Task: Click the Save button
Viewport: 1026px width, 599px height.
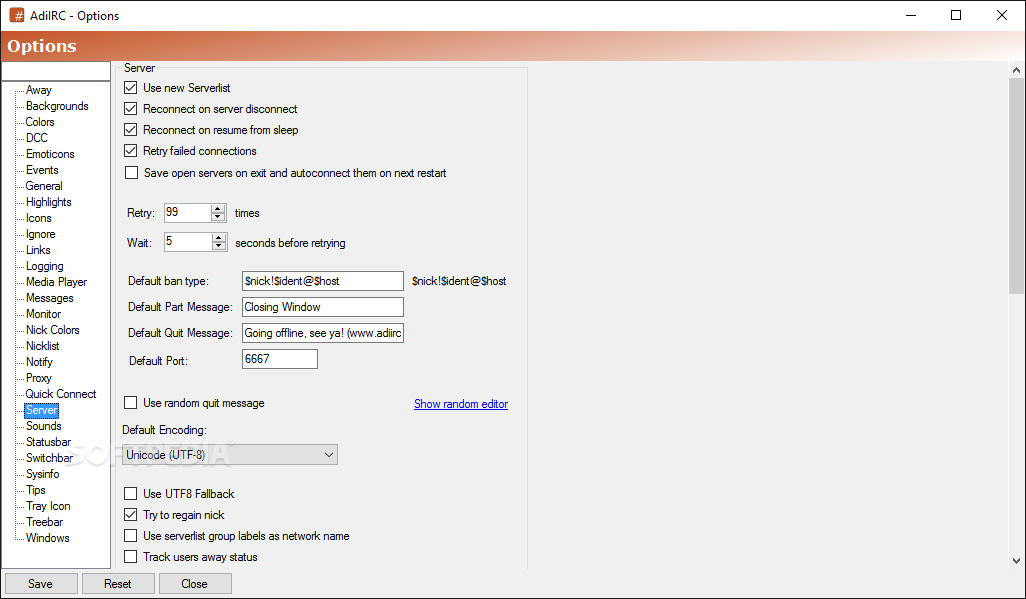Action: click(41, 583)
